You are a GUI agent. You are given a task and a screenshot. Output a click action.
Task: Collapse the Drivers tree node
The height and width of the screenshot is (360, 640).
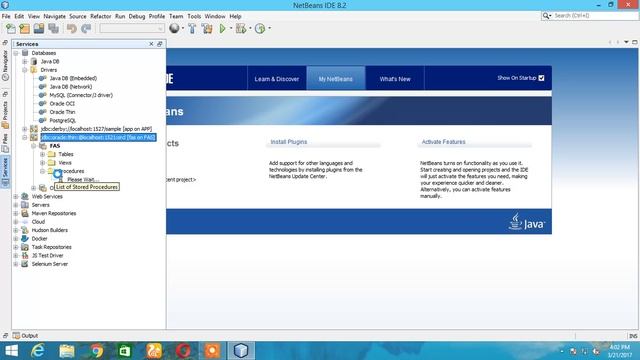tap(25, 70)
